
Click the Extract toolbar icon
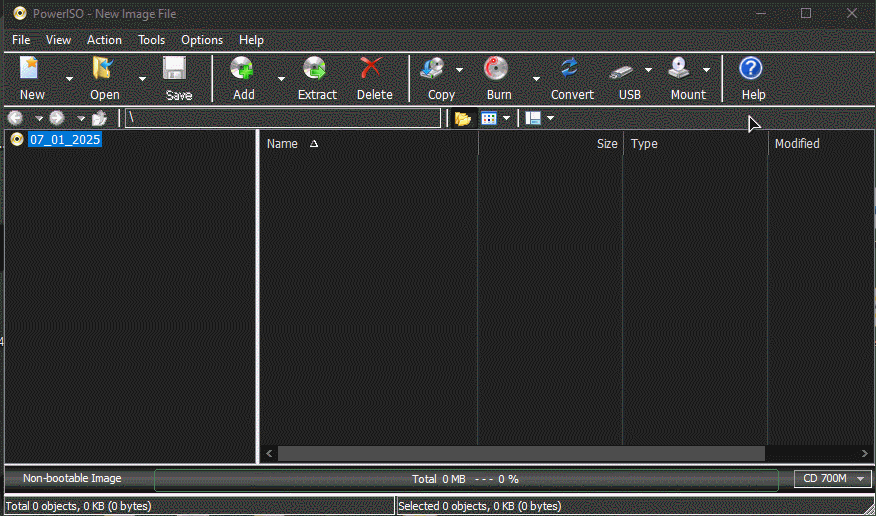pyautogui.click(x=315, y=69)
